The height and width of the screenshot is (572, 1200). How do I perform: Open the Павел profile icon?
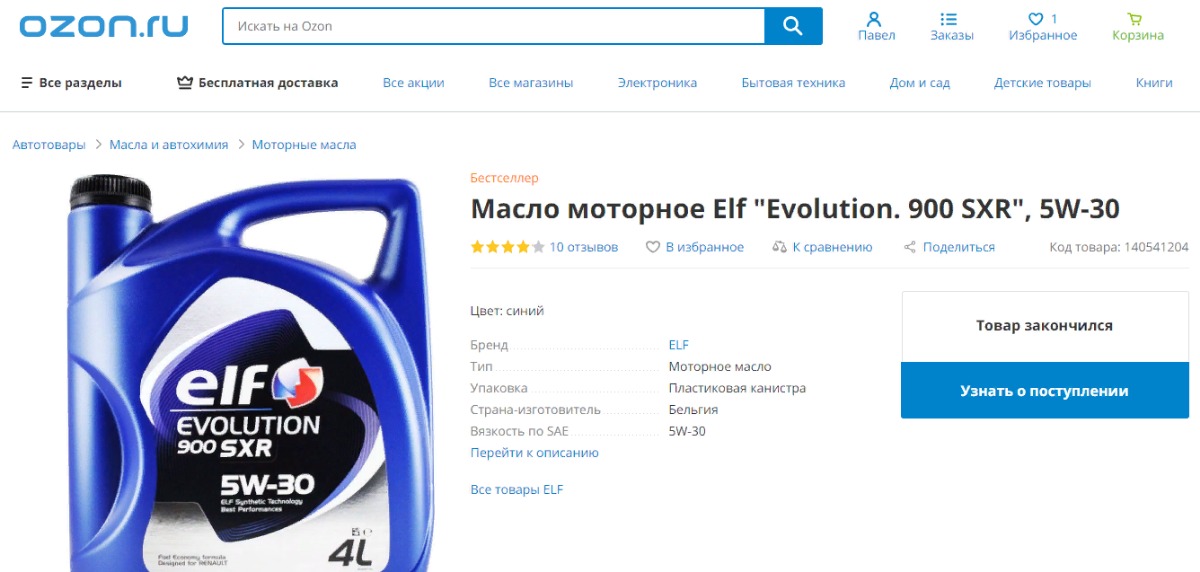(874, 19)
